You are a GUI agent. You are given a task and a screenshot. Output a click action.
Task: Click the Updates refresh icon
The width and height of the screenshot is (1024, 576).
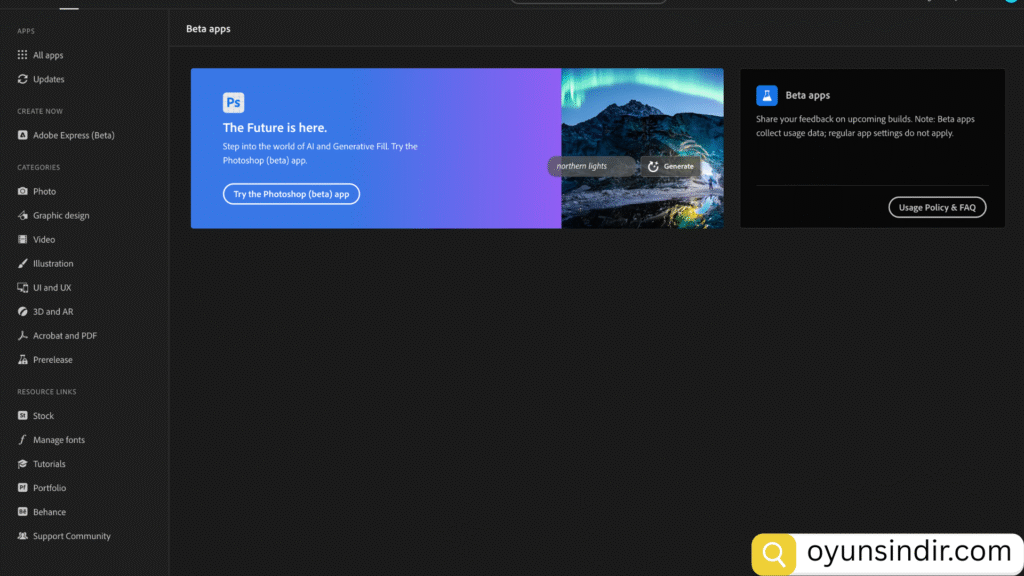tap(23, 79)
